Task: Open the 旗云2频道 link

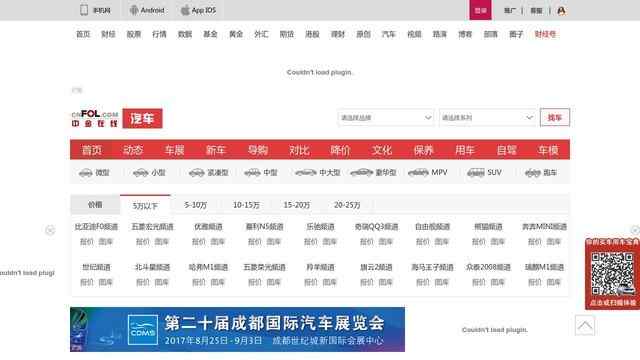Action: (x=376, y=267)
